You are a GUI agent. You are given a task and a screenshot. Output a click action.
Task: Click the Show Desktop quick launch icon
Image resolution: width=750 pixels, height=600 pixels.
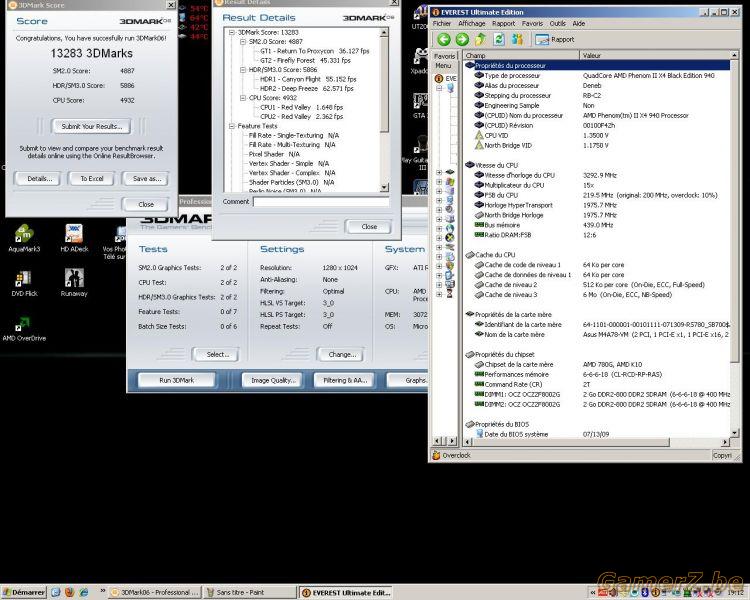(x=55, y=592)
